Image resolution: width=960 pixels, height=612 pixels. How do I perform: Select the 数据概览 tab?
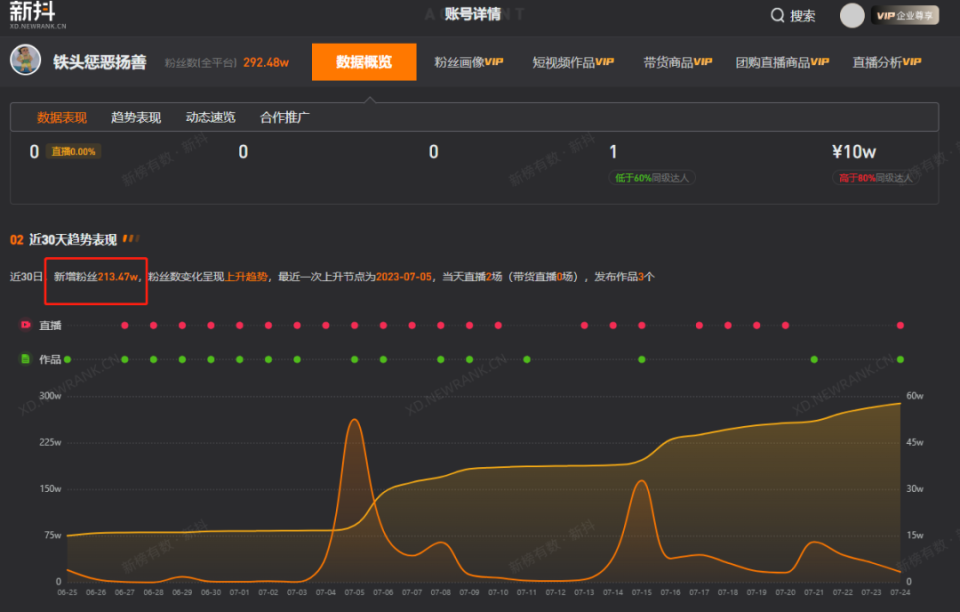pyautogui.click(x=364, y=62)
